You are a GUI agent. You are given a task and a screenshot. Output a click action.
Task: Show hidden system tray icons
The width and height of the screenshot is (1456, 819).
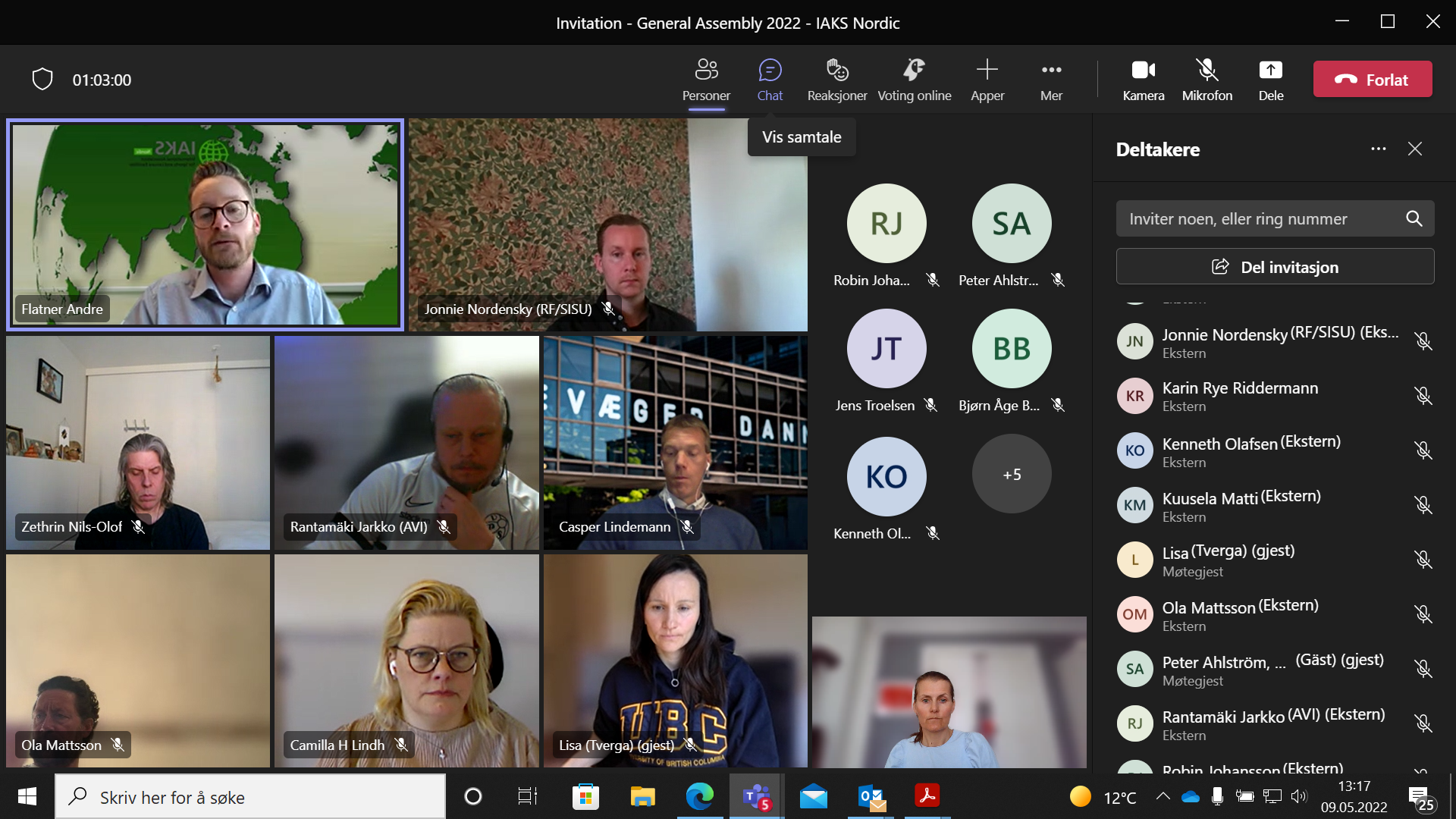click(x=1163, y=796)
